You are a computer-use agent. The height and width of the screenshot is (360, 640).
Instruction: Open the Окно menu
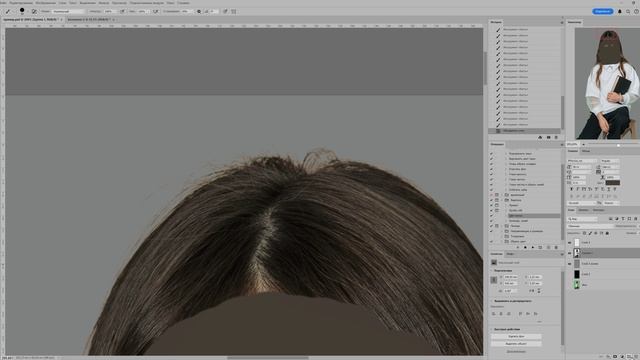coord(170,3)
